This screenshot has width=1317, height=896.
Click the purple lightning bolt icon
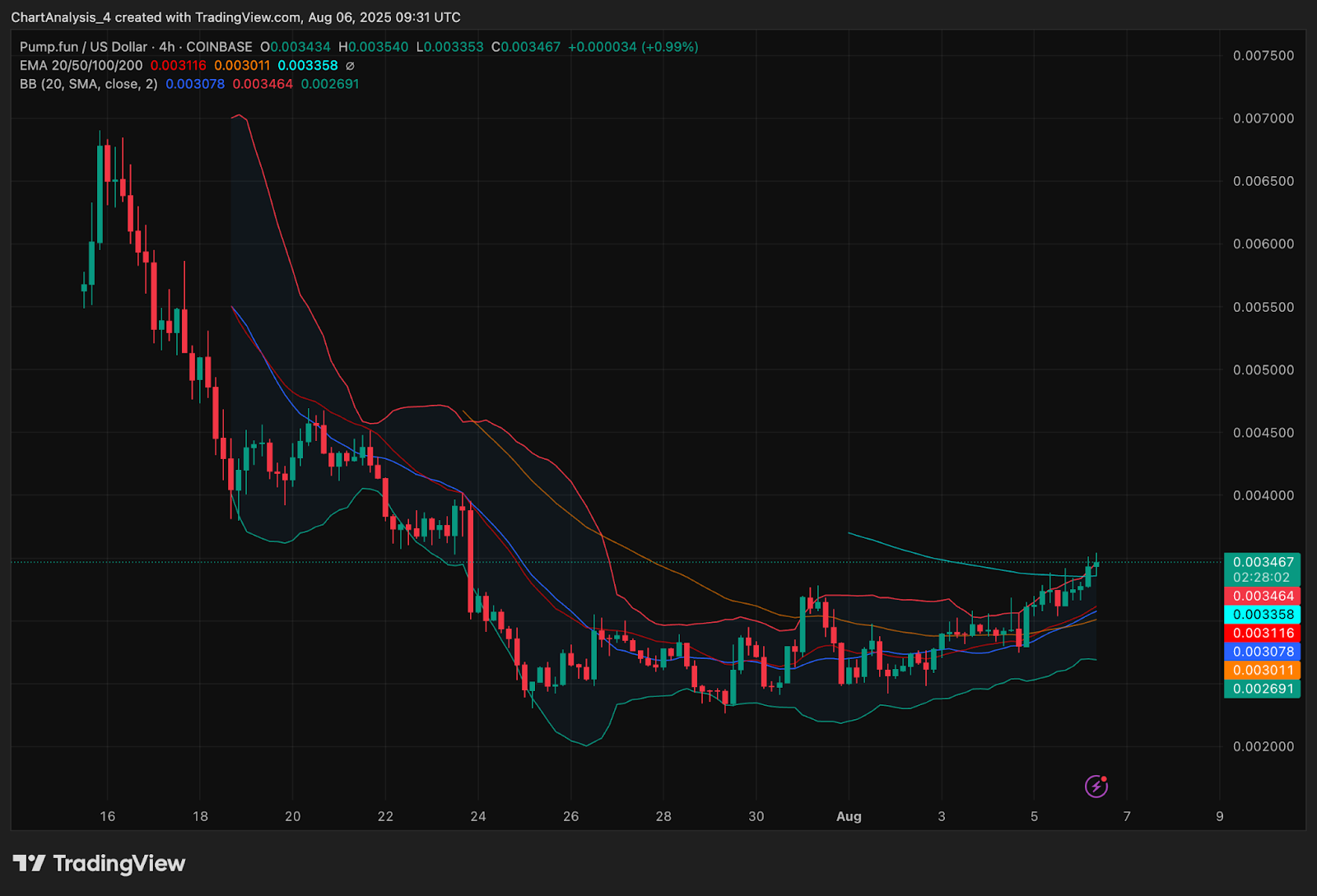pos(1096,787)
